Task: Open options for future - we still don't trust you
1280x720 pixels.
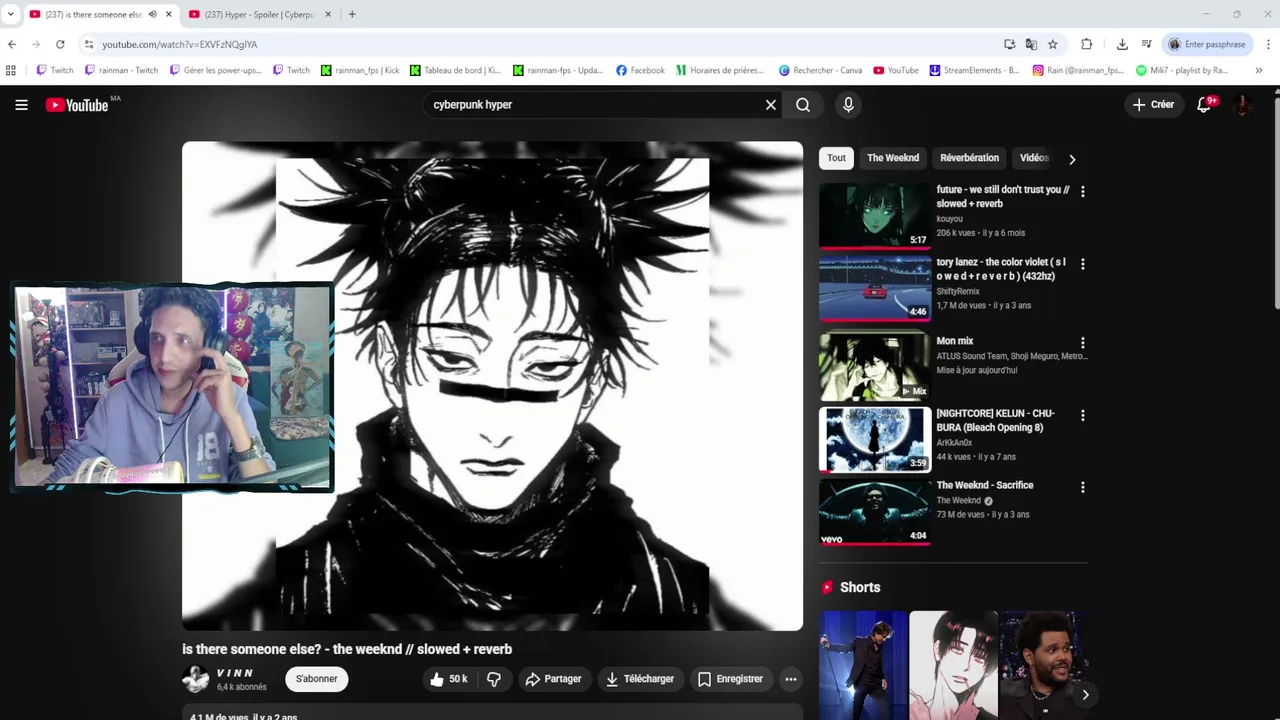Action: point(1082,192)
